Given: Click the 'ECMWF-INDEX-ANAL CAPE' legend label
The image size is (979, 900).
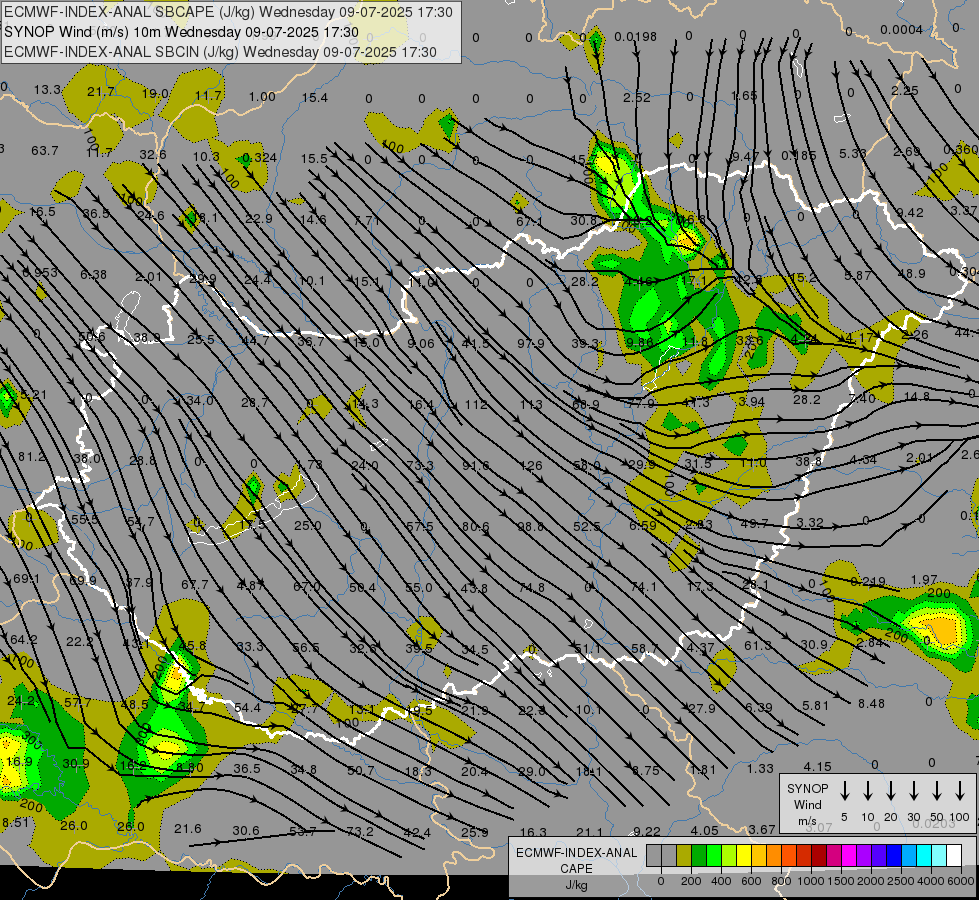Looking at the screenshot, I should point(576,860).
